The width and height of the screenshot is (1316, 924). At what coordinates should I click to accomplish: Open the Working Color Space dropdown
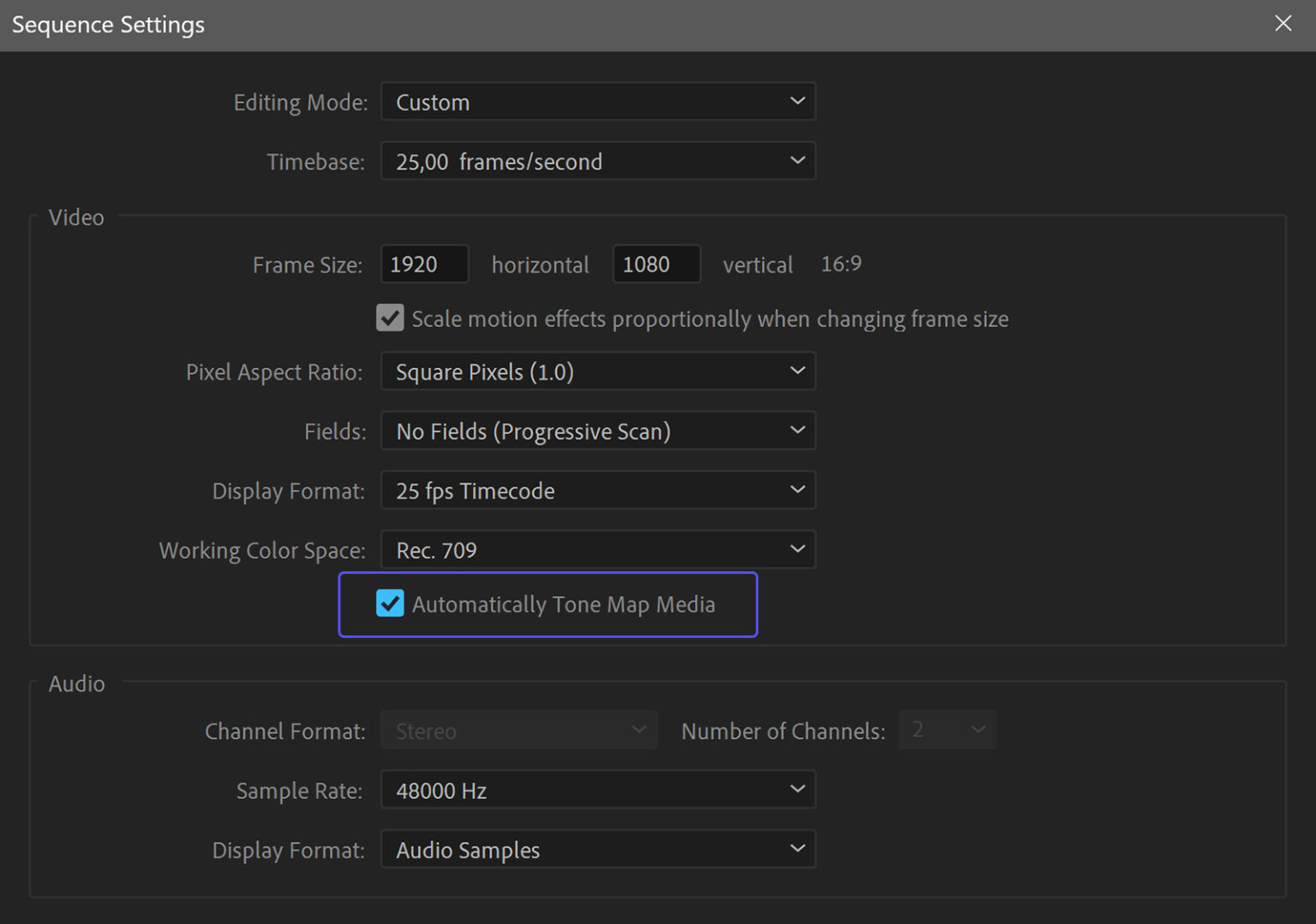(x=598, y=550)
